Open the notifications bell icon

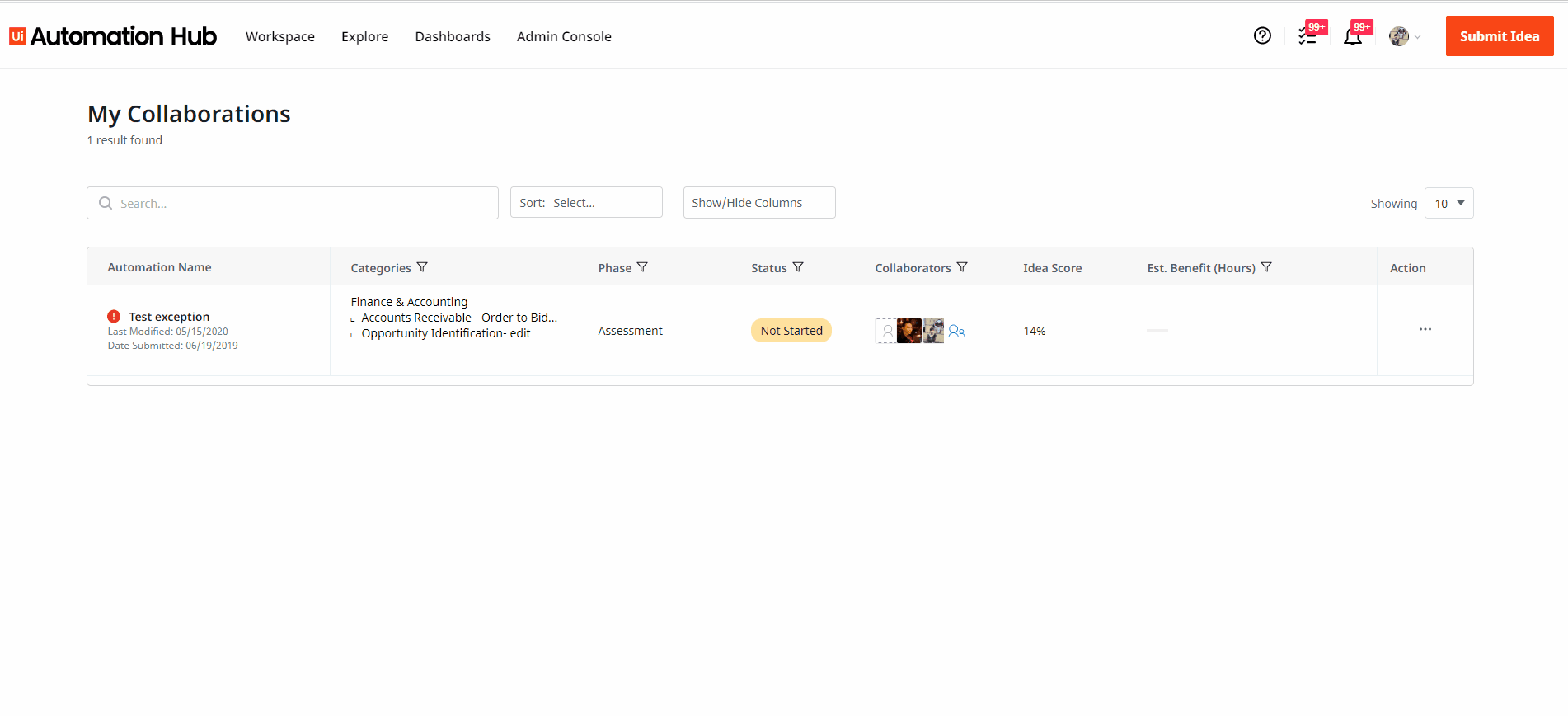click(x=1353, y=36)
